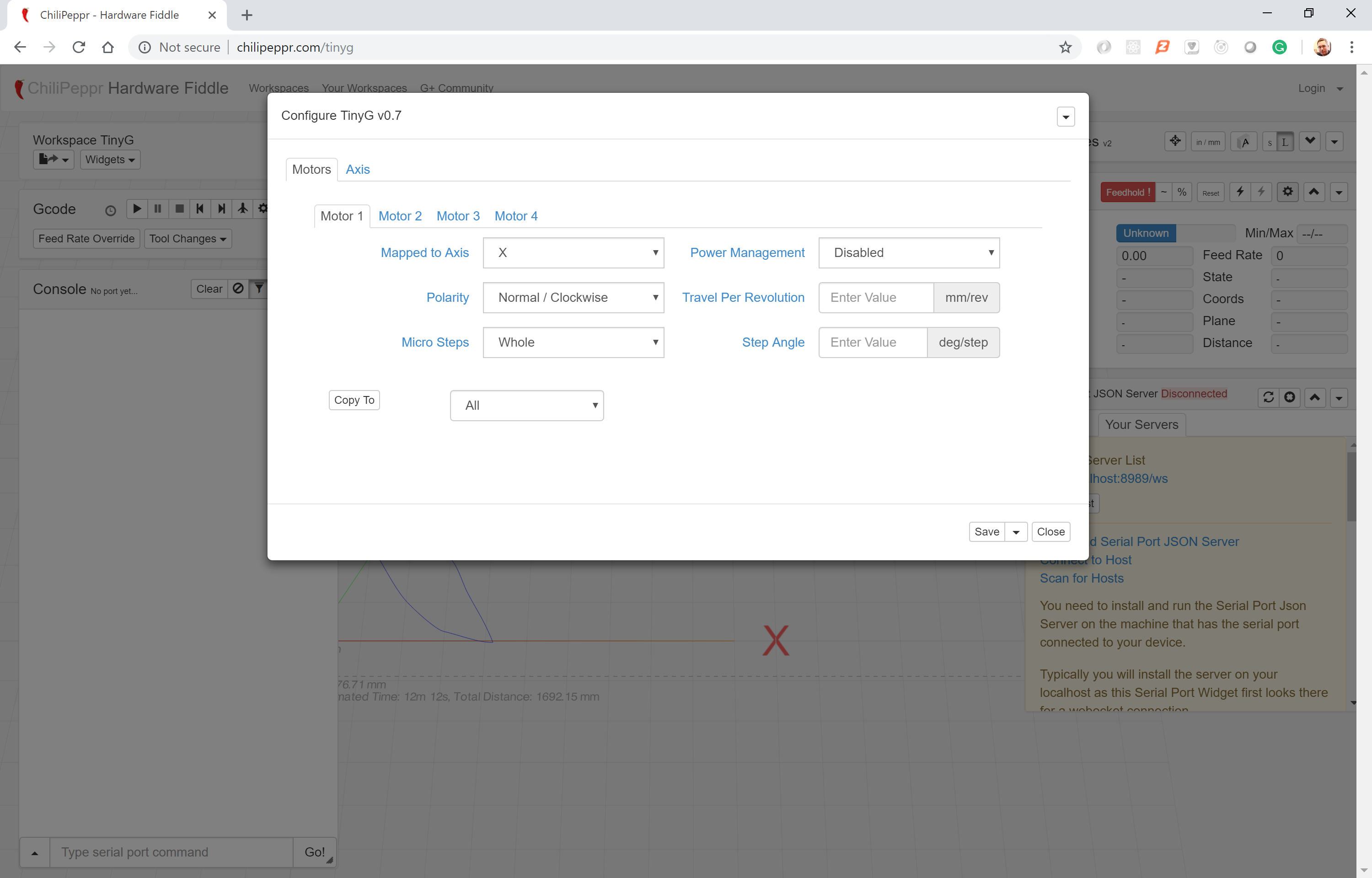The height and width of the screenshot is (878, 1372).
Task: Play the Gcode file
Action: pos(137,209)
